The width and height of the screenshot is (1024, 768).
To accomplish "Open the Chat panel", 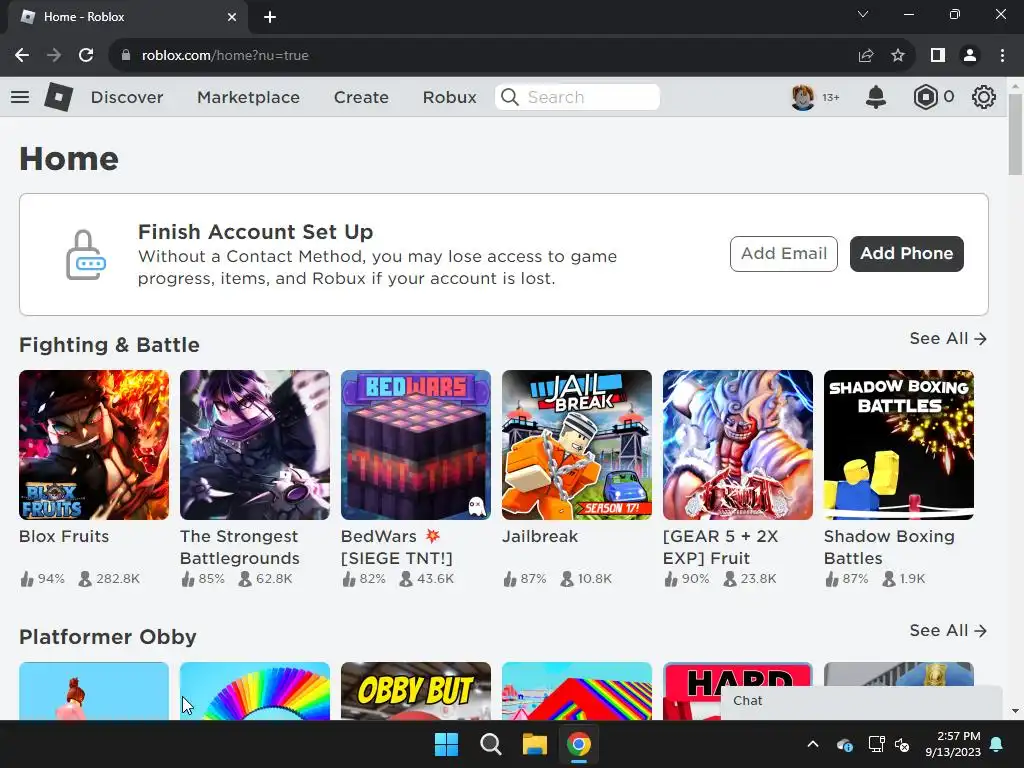I will coord(861,701).
